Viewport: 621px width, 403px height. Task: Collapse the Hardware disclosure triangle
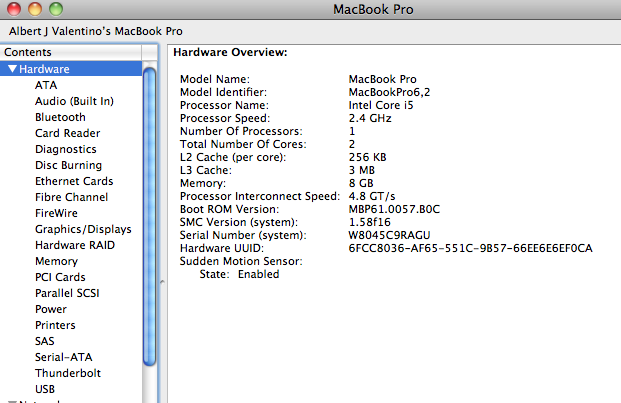(13, 69)
